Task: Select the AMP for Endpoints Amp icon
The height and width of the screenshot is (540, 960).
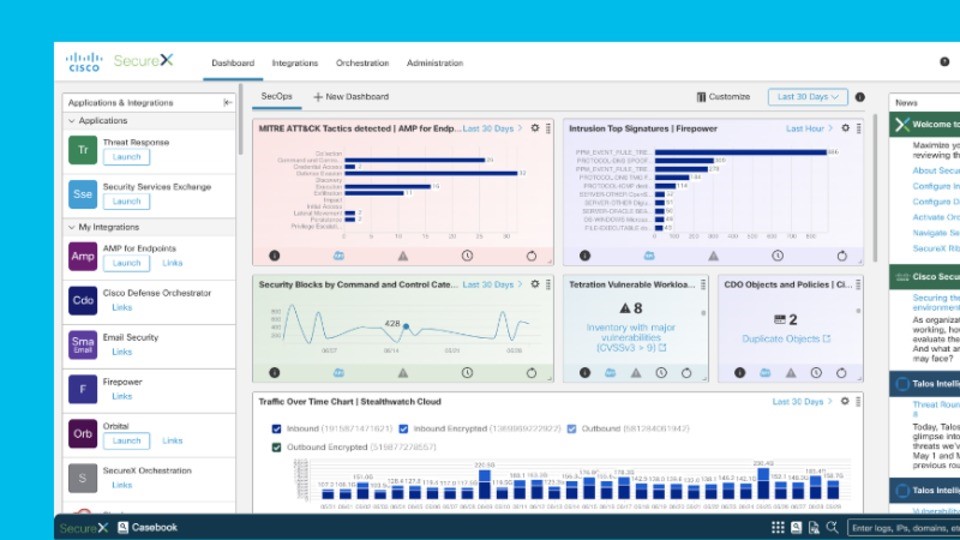Action: [83, 256]
